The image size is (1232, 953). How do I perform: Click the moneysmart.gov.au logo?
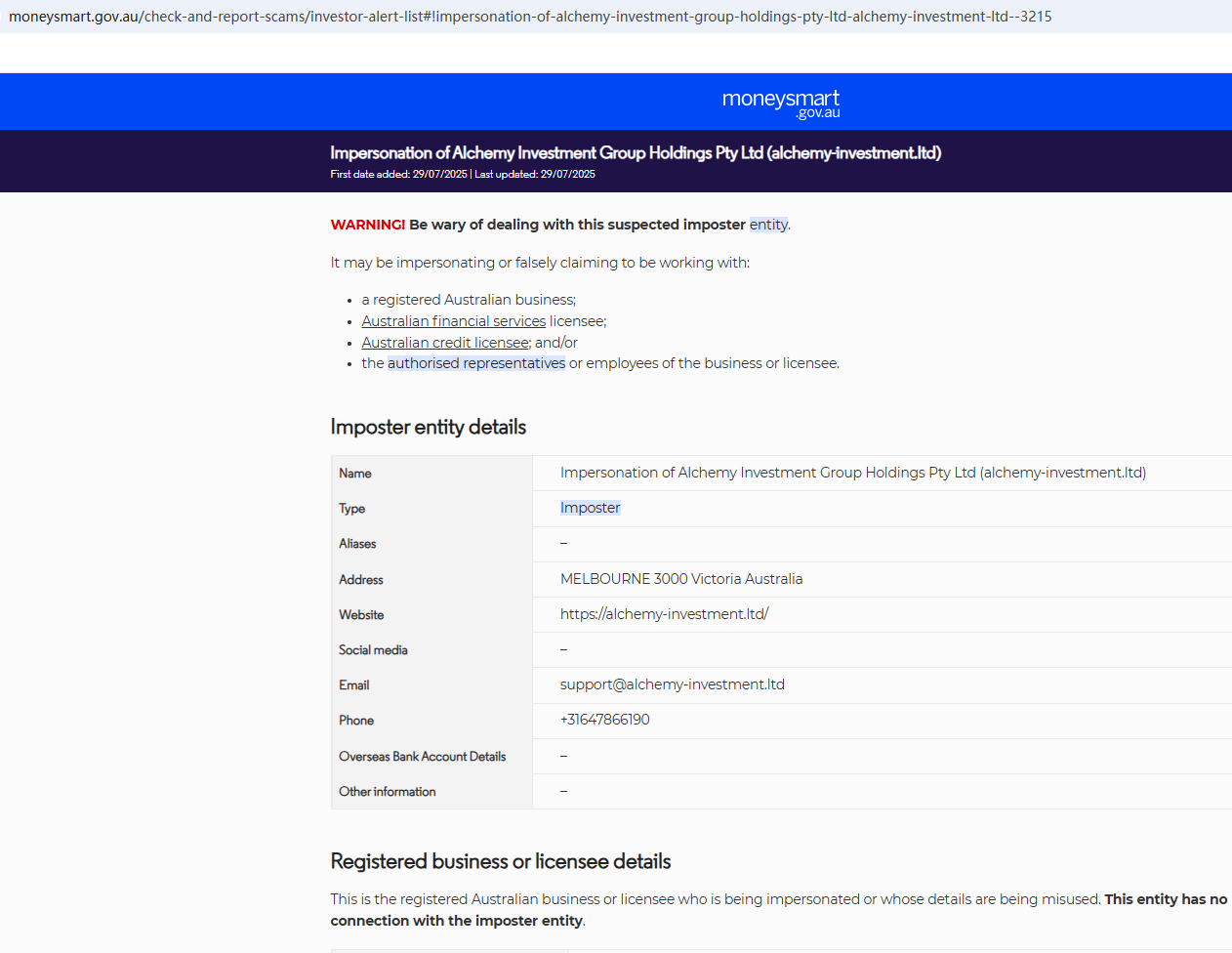click(780, 103)
